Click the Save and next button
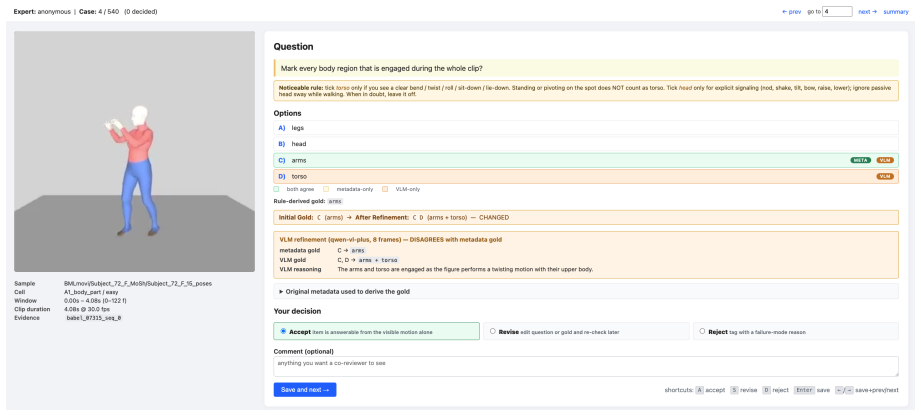921x416 pixels. pos(305,390)
